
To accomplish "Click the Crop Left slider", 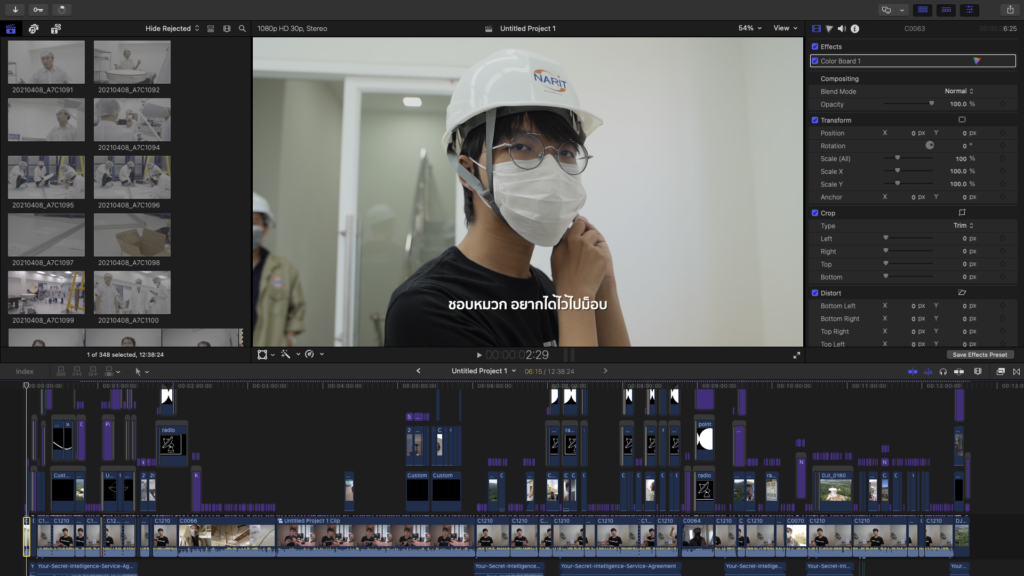I will pos(908,238).
